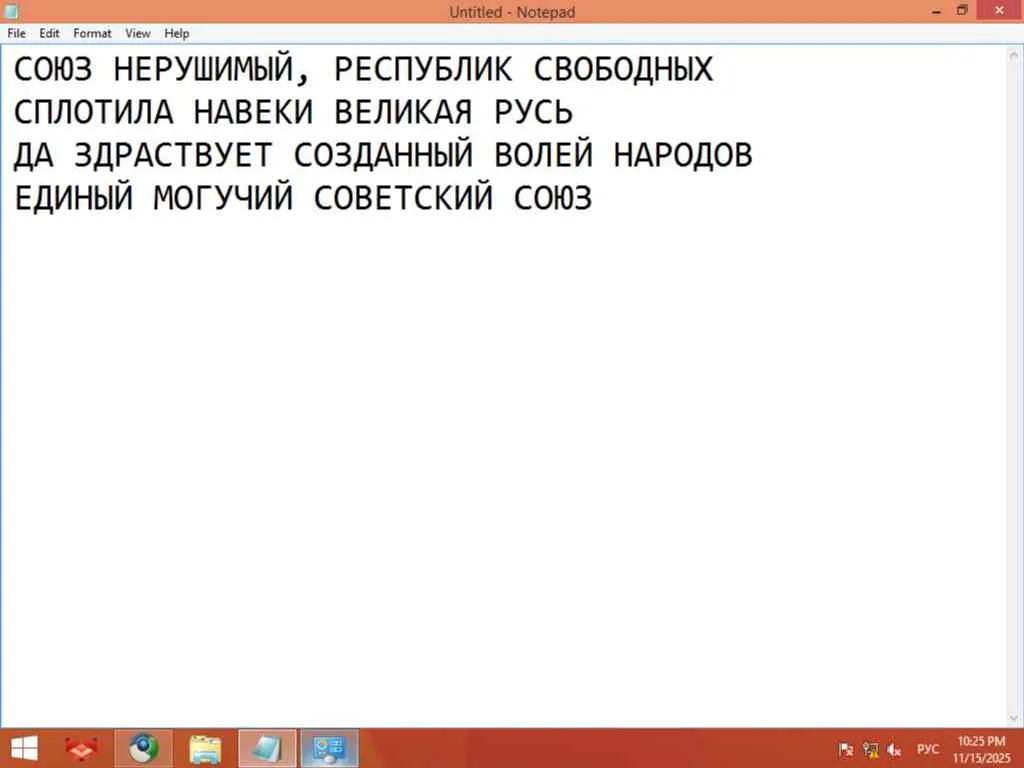Image resolution: width=1024 pixels, height=768 pixels.
Task: Click the word ЕДИНЫЙ in the last line
Action: (74, 199)
